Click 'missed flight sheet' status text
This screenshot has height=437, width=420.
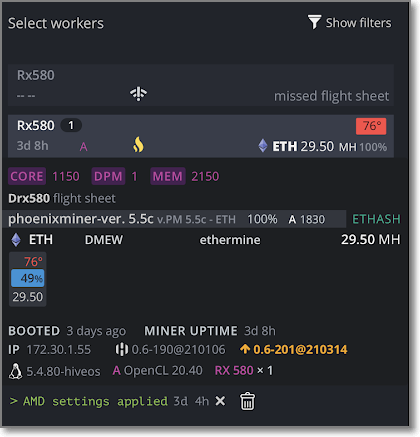[x=331, y=96]
